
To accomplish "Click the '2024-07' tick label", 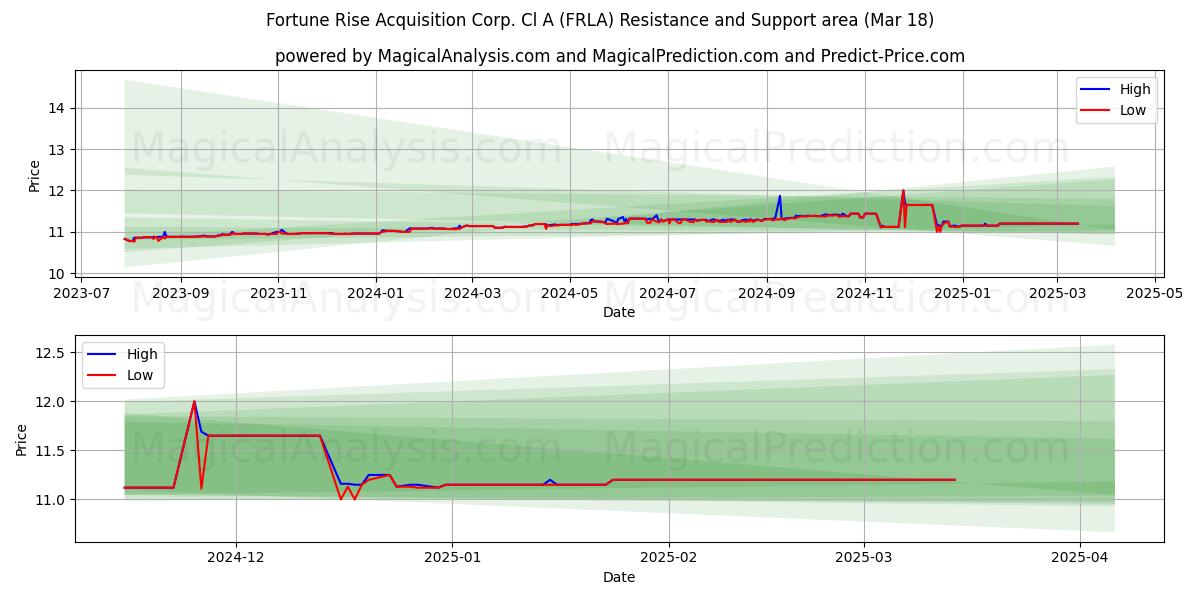I will 667,294.
